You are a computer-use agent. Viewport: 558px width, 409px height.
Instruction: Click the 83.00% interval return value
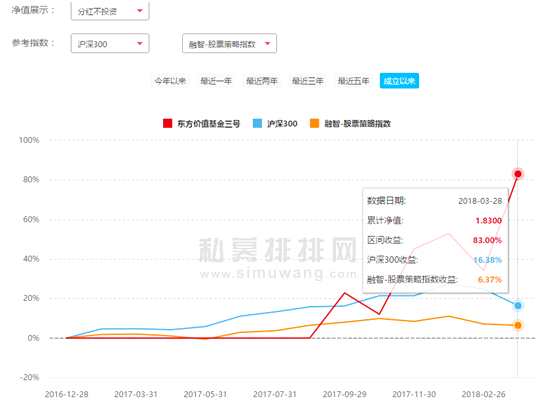tap(487, 240)
